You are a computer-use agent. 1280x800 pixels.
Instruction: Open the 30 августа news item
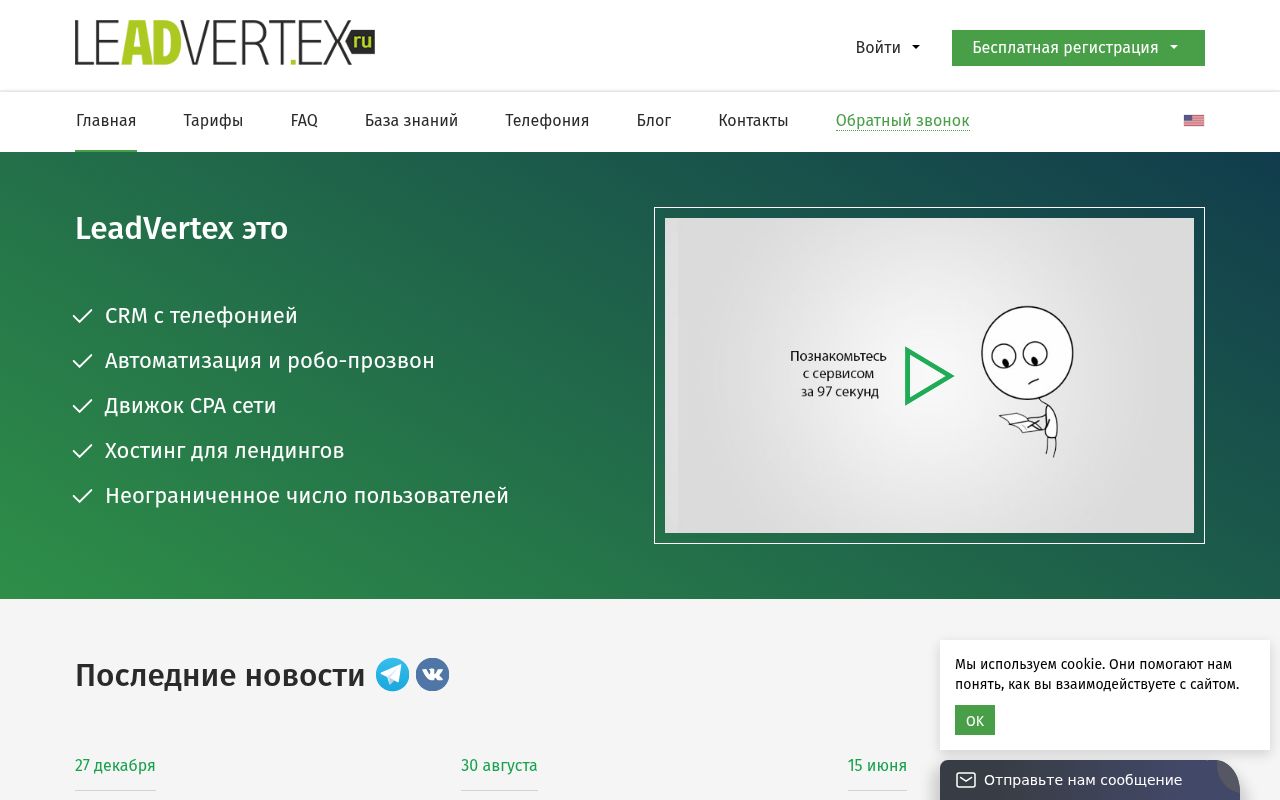(499, 766)
